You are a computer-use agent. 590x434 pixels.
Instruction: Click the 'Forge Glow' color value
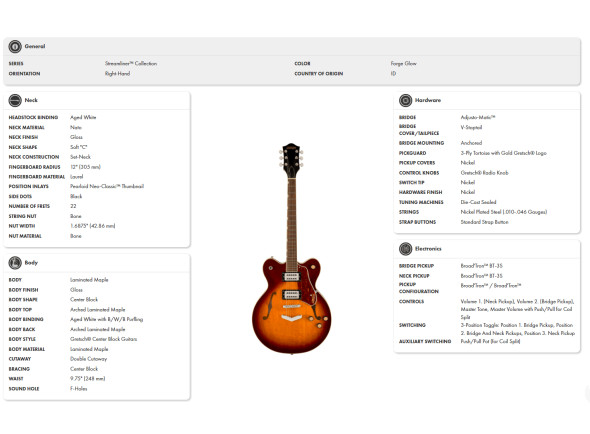pyautogui.click(x=404, y=64)
